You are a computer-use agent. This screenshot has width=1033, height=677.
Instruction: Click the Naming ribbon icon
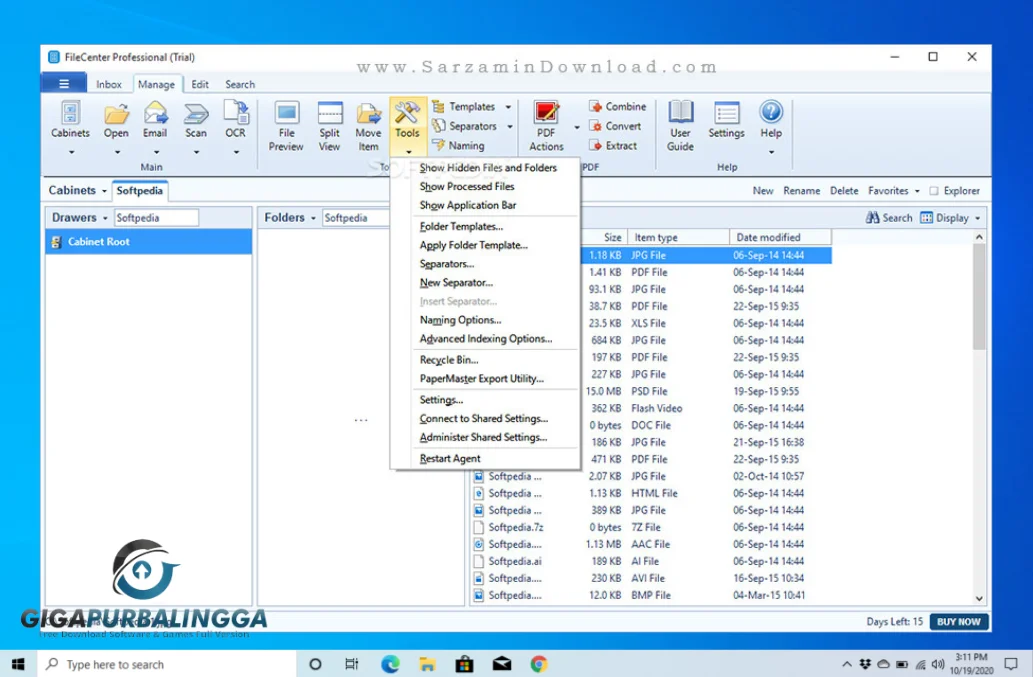click(x=438, y=146)
